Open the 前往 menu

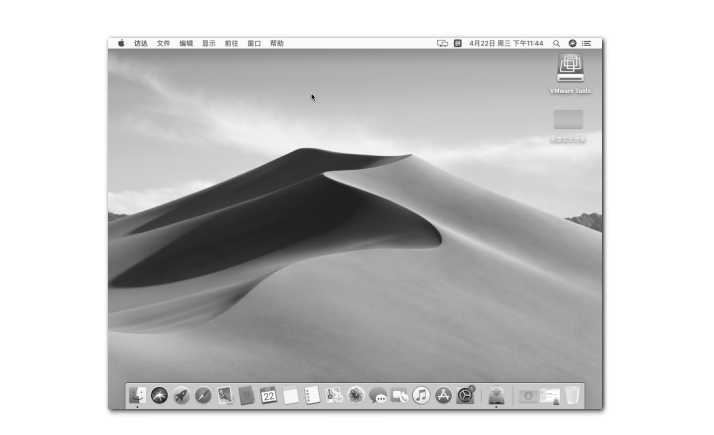point(231,43)
